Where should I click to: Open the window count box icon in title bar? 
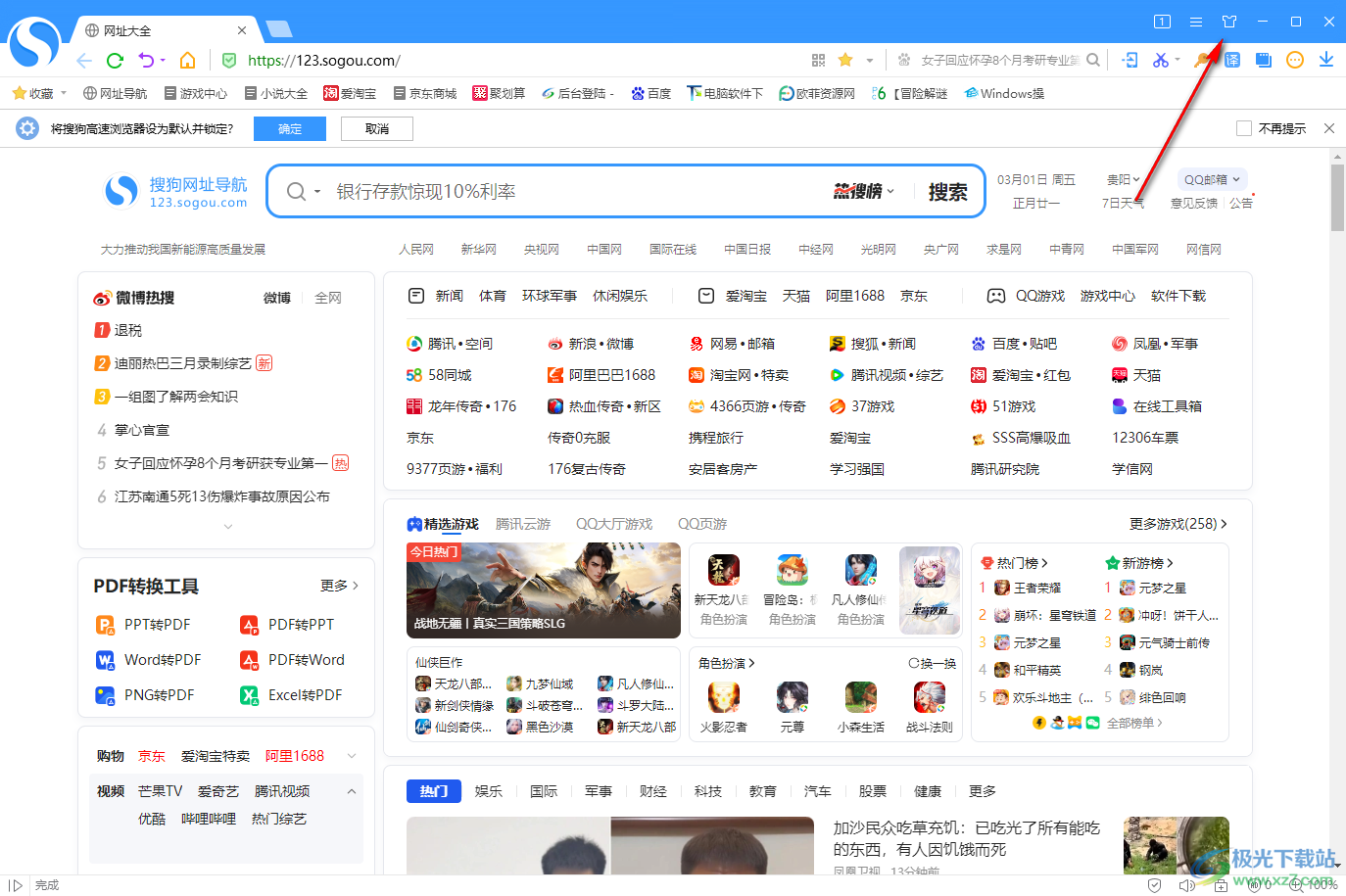pos(1162,22)
